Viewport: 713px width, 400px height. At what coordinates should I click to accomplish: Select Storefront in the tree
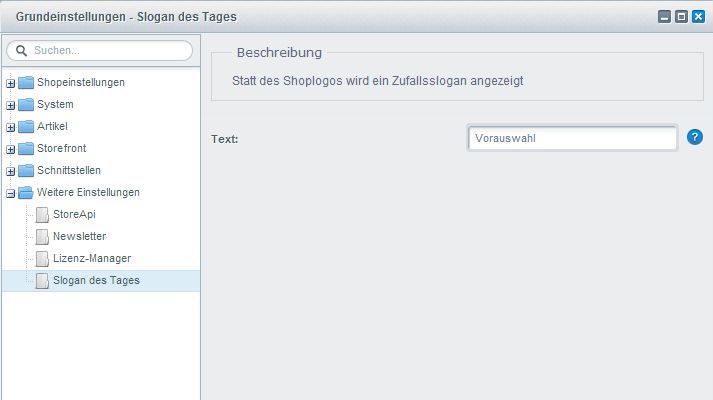tap(61, 148)
